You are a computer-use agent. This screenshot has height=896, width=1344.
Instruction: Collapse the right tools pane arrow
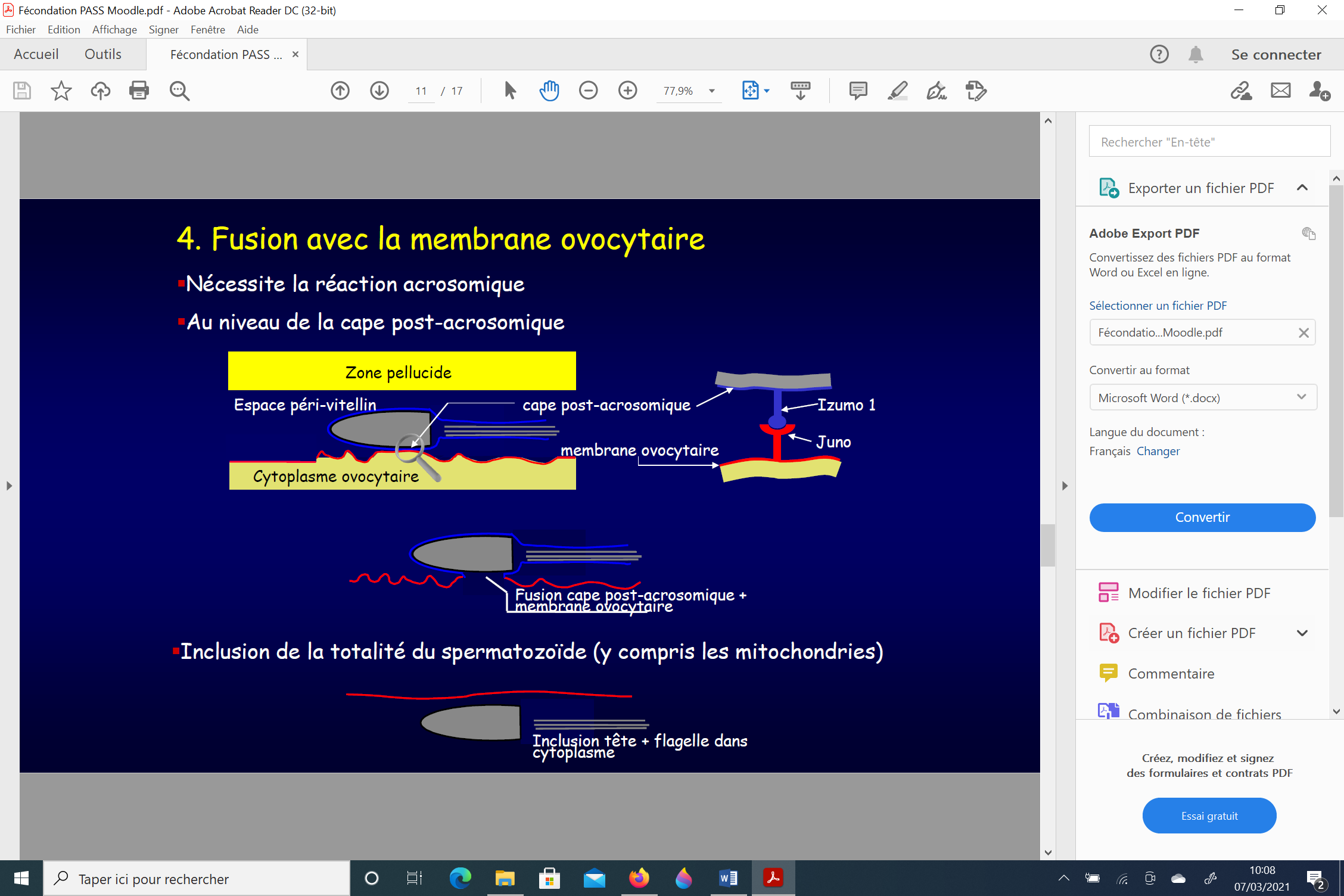[1065, 486]
